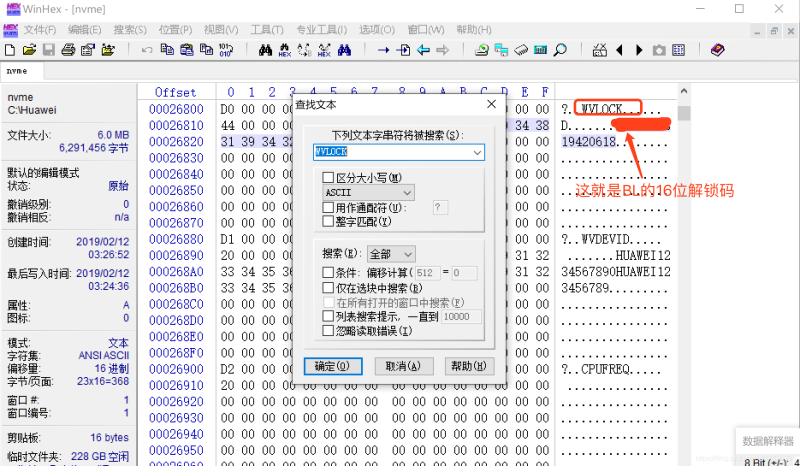Click offset 00026800 row label
This screenshot has height=466, width=800.
(x=176, y=109)
